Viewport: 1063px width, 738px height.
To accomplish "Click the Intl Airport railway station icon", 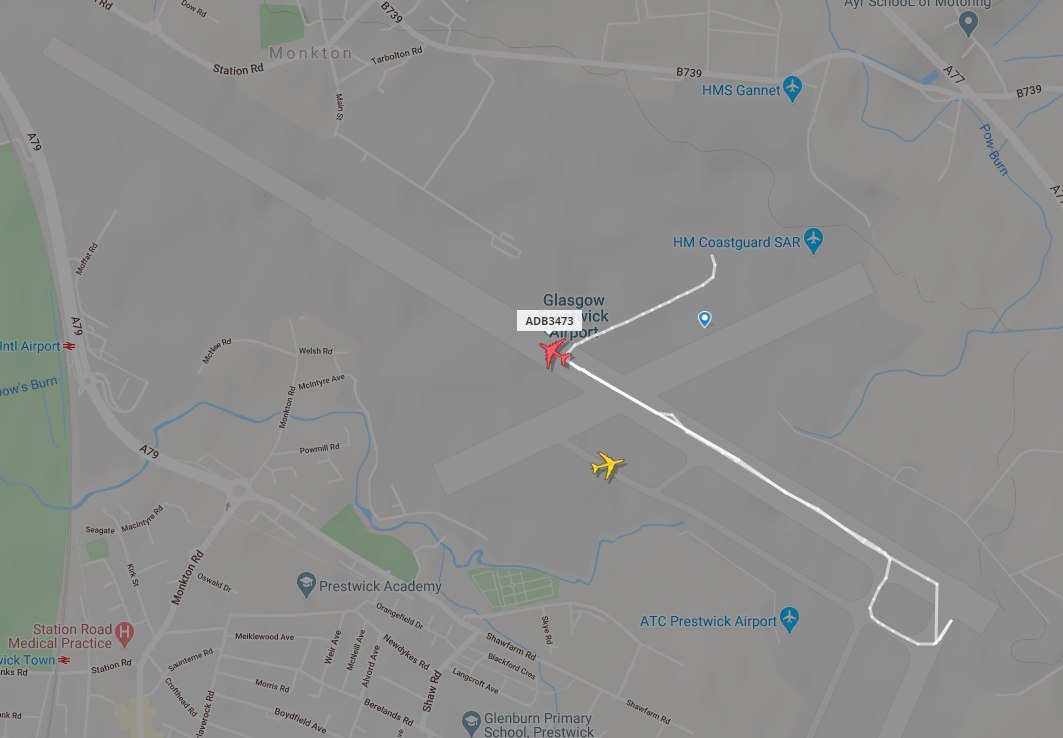I will pos(69,346).
